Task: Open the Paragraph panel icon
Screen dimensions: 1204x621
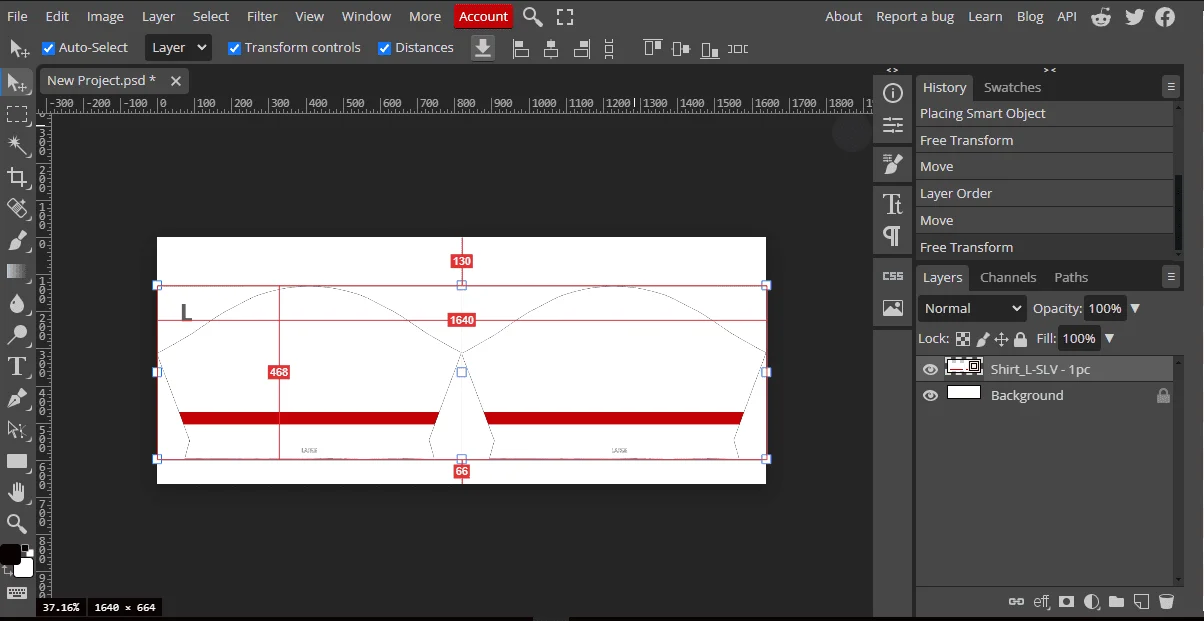Action: click(x=893, y=236)
